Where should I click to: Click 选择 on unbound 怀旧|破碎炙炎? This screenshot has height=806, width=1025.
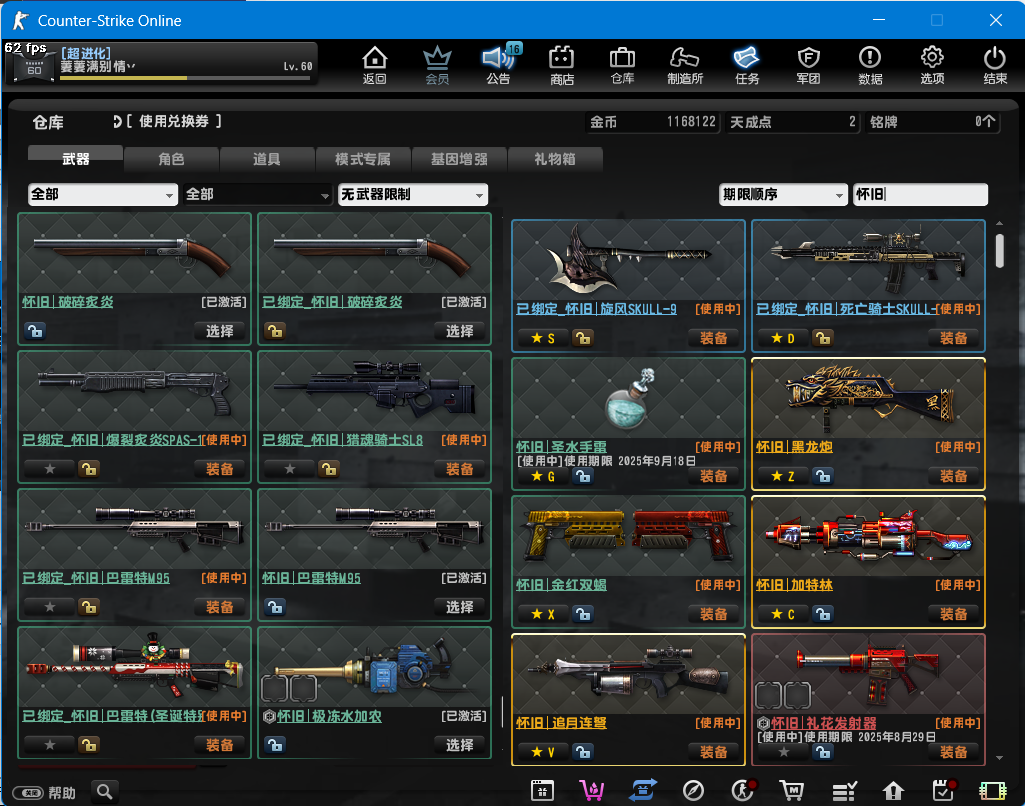(x=220, y=331)
